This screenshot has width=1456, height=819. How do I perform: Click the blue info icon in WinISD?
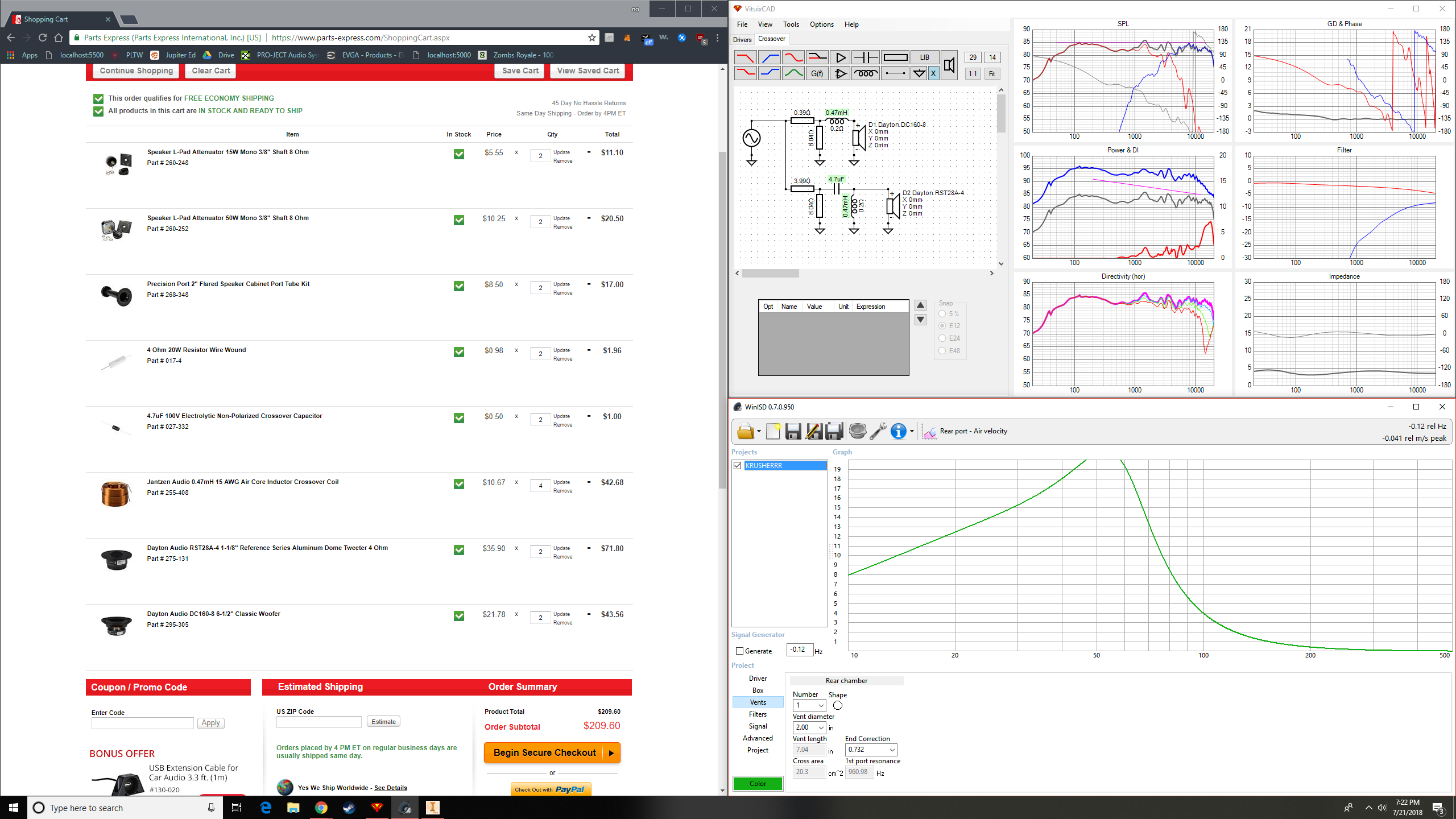899,431
